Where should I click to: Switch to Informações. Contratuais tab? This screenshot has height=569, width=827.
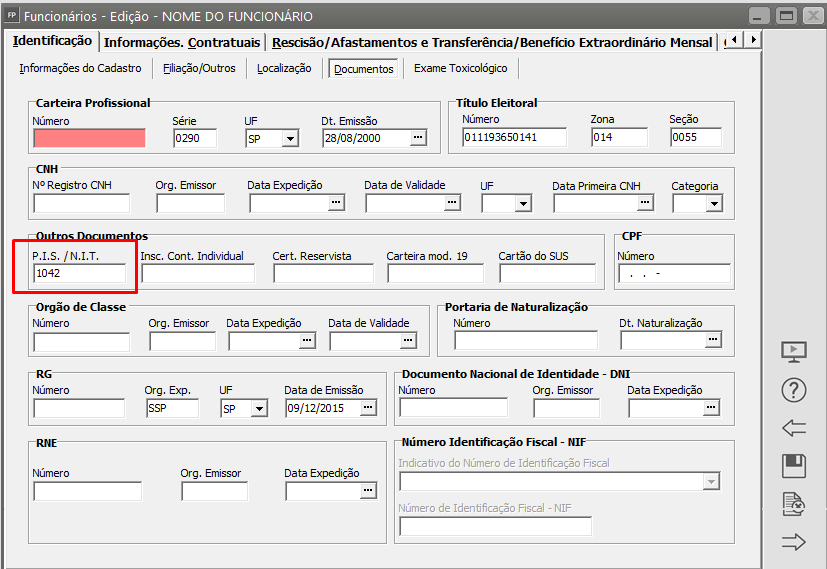(182, 42)
